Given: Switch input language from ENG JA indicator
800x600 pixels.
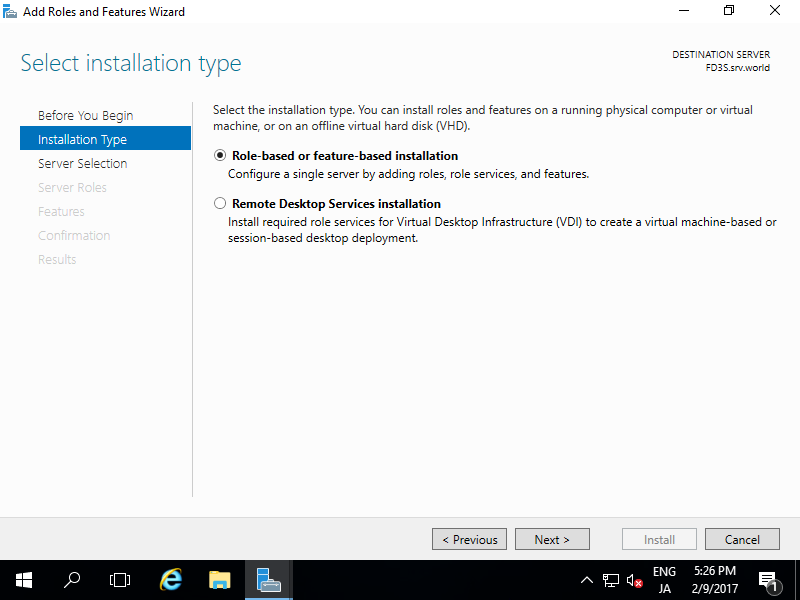Looking at the screenshot, I should click(x=664, y=580).
